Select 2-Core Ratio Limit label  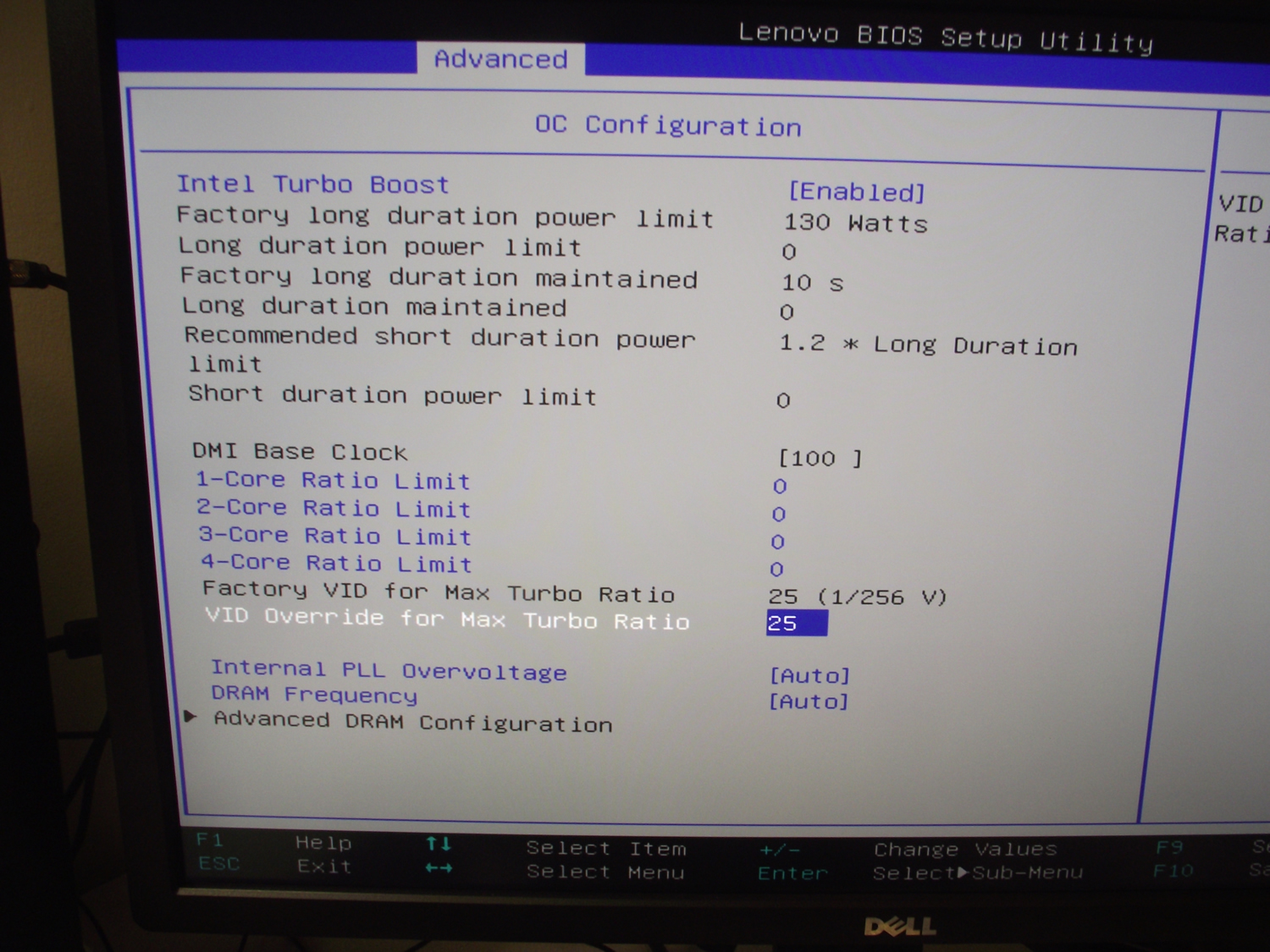pos(334,508)
